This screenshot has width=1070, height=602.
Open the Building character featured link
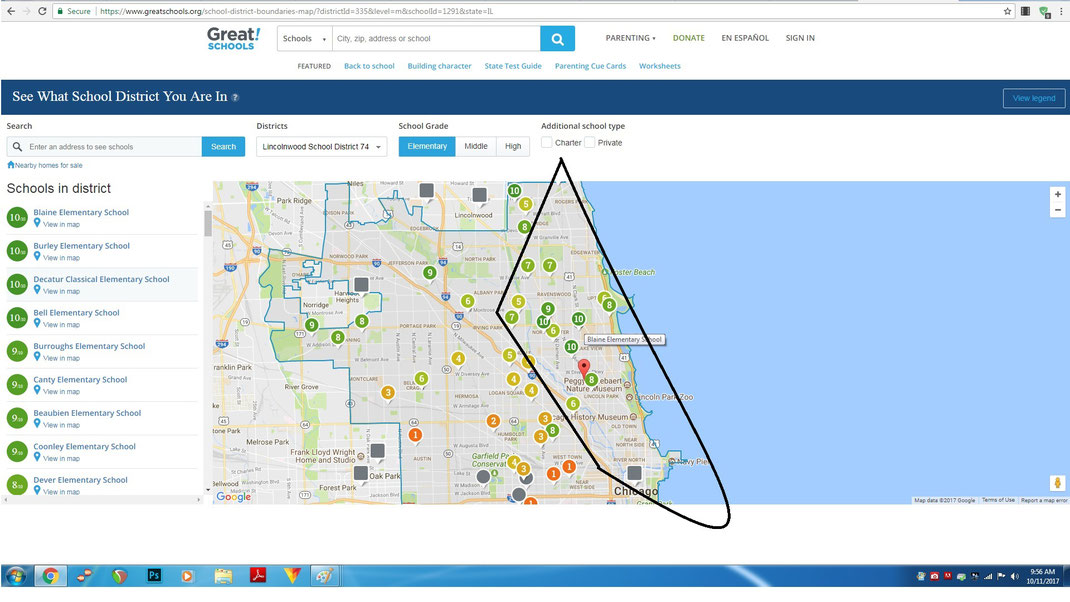point(439,66)
